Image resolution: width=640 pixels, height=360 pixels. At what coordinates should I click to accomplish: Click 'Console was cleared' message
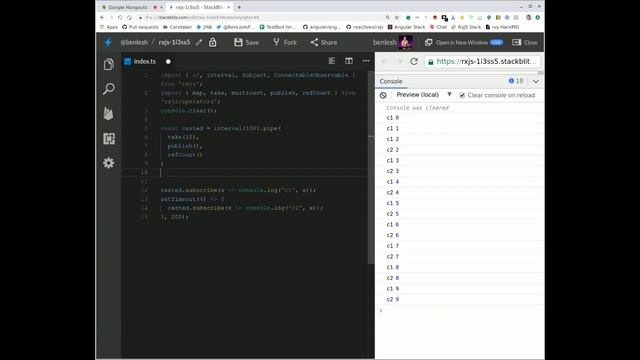pyautogui.click(x=417, y=108)
